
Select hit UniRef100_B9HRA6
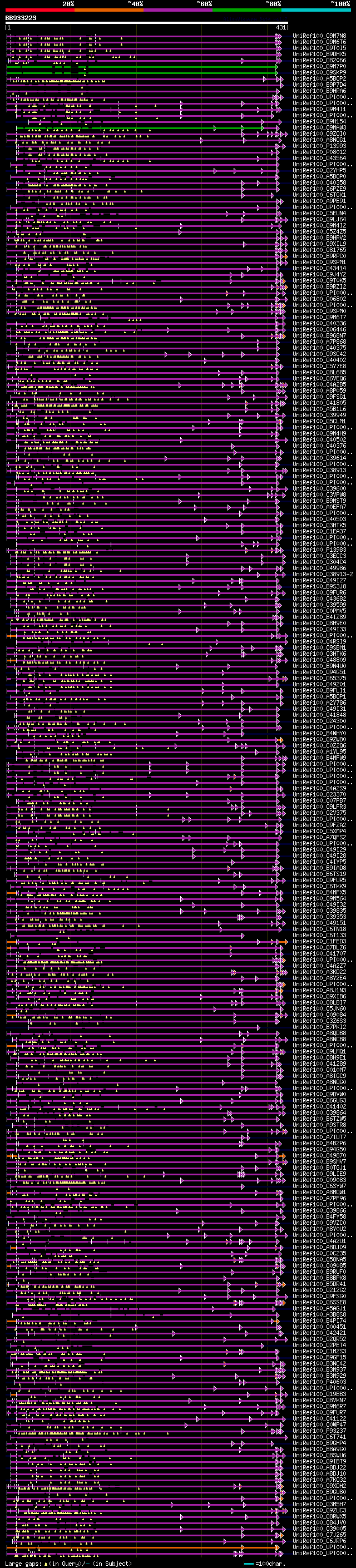click(319, 91)
